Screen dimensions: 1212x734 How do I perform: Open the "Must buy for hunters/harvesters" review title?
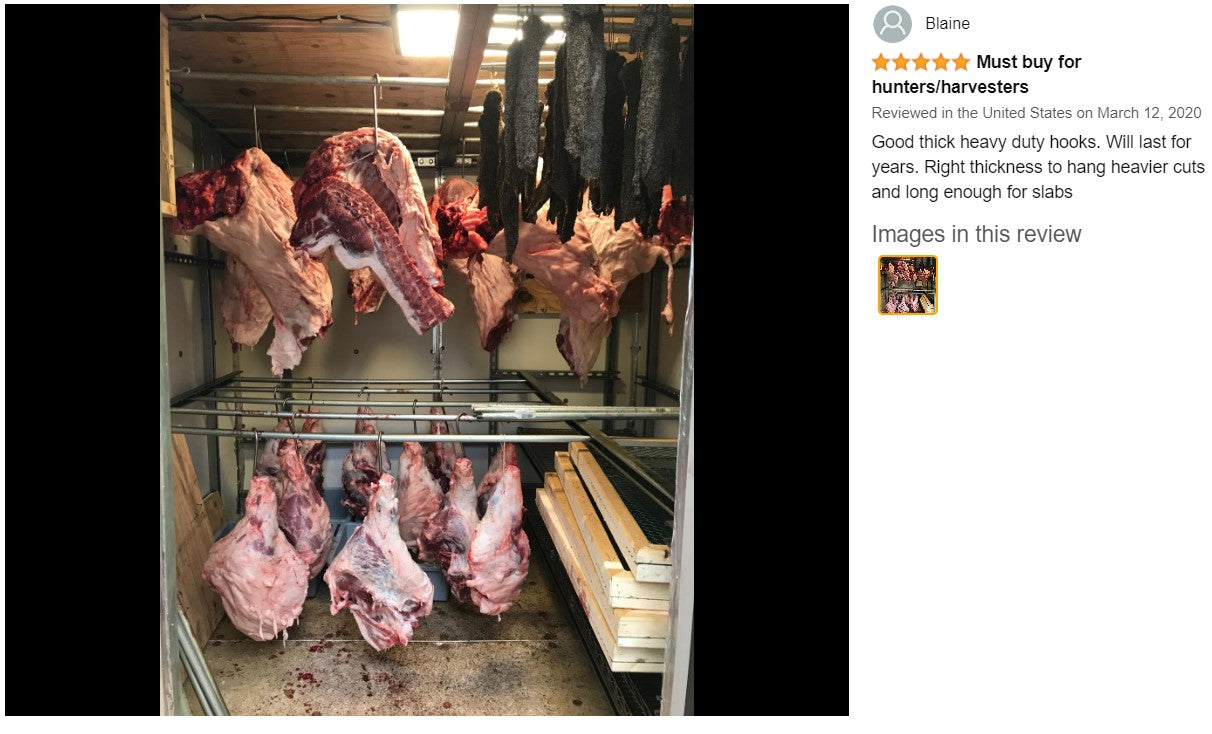click(x=1028, y=63)
